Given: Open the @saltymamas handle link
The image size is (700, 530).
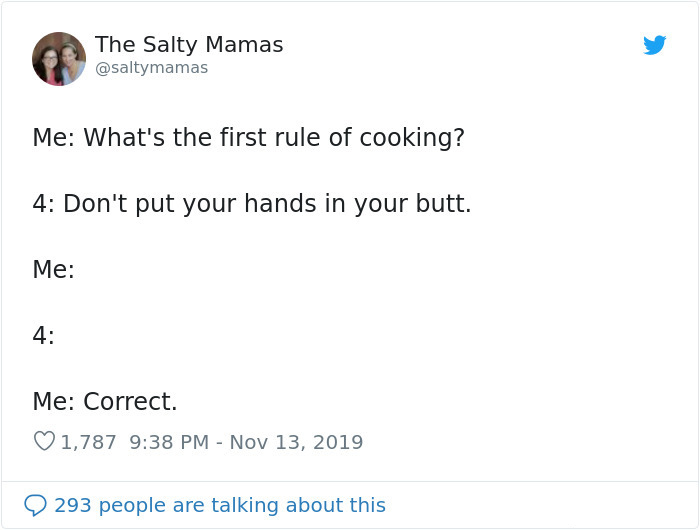Looking at the screenshot, I should click(151, 68).
